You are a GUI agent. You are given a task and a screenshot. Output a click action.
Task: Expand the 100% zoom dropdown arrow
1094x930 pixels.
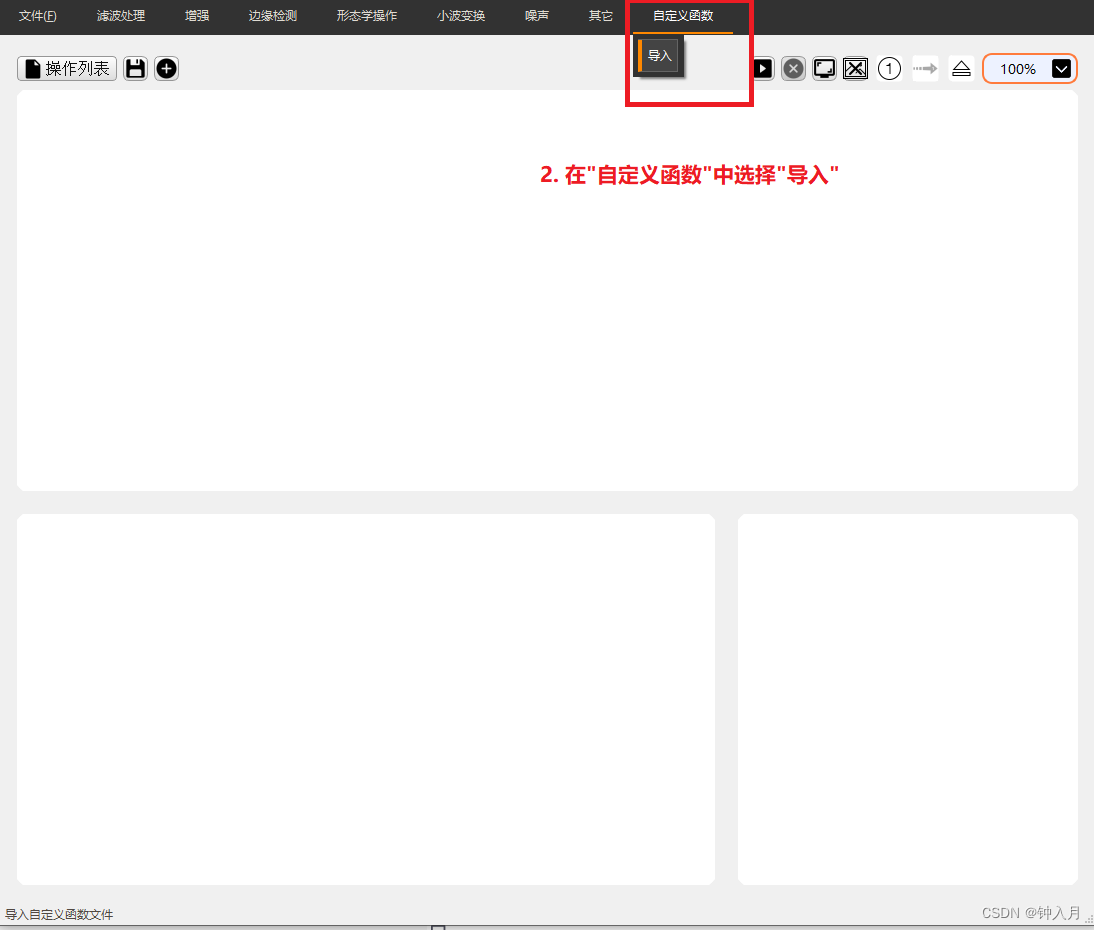[1061, 68]
